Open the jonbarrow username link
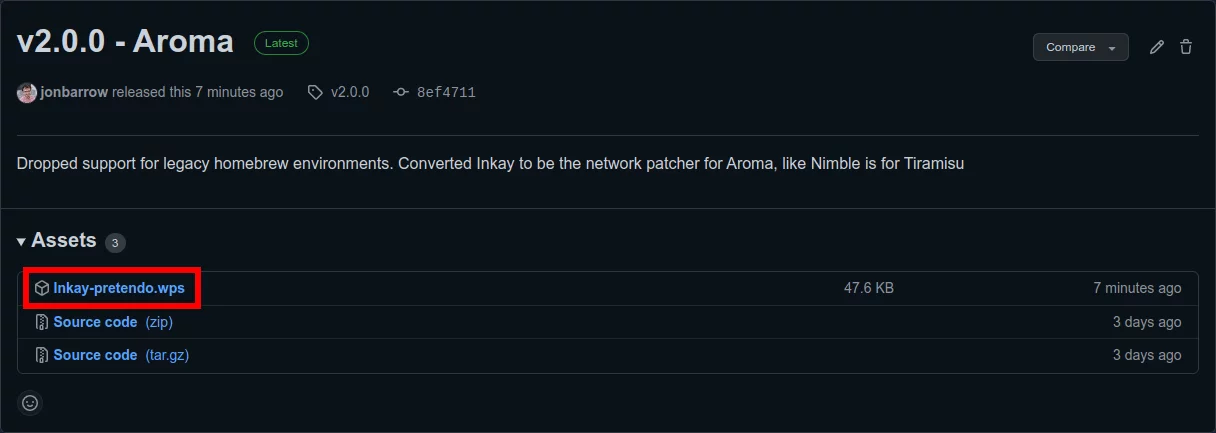Image resolution: width=1216 pixels, height=433 pixels. pos(74,92)
